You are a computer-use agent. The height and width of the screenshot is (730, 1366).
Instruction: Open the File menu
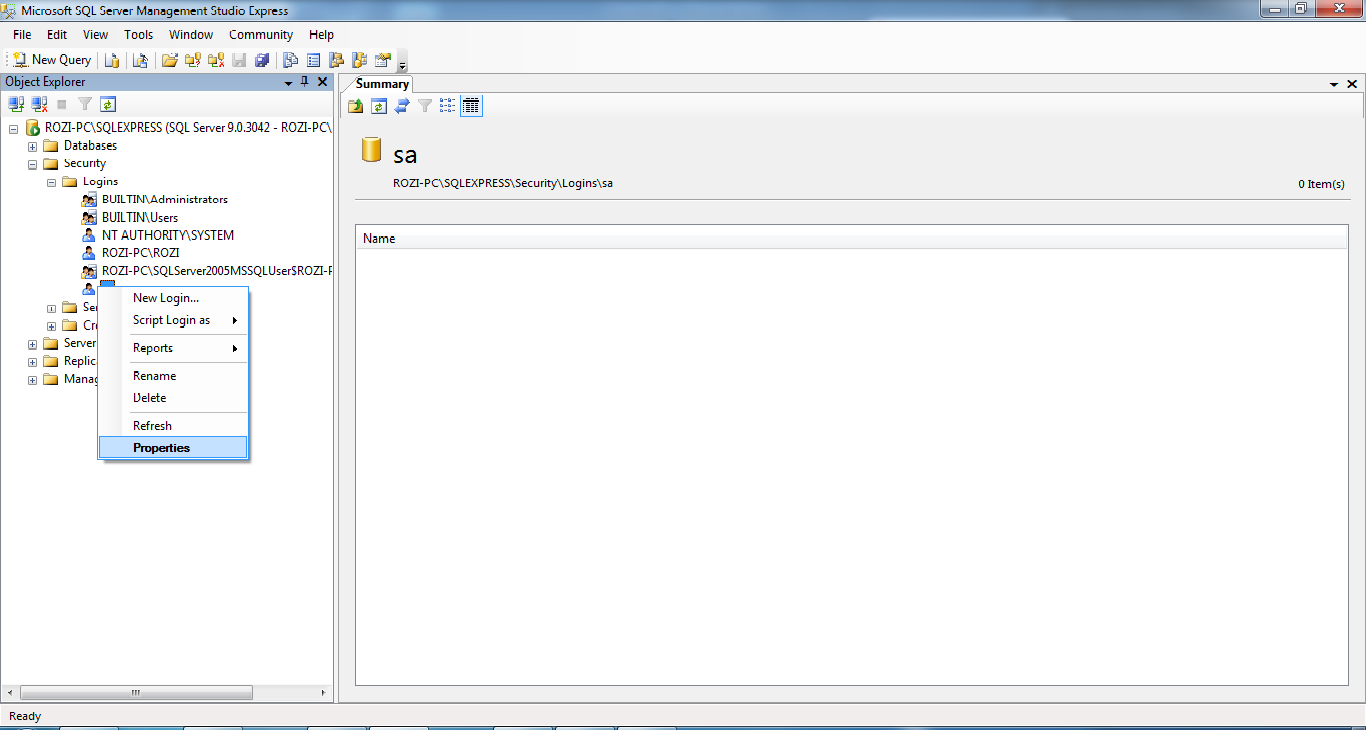(x=22, y=35)
